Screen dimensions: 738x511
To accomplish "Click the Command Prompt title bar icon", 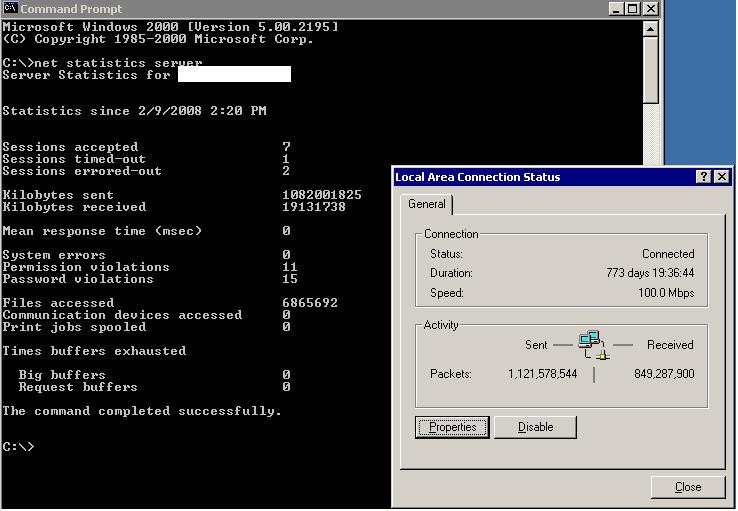I will (10, 8).
